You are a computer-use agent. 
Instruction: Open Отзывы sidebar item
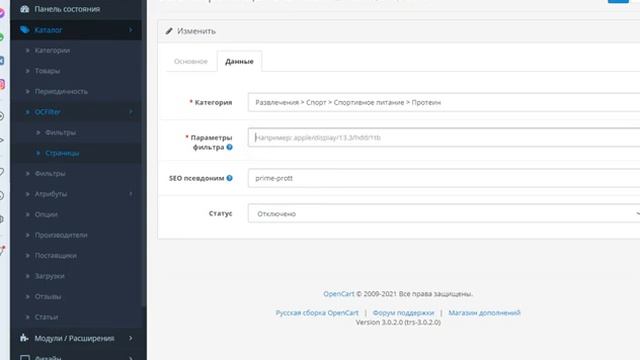(48, 296)
